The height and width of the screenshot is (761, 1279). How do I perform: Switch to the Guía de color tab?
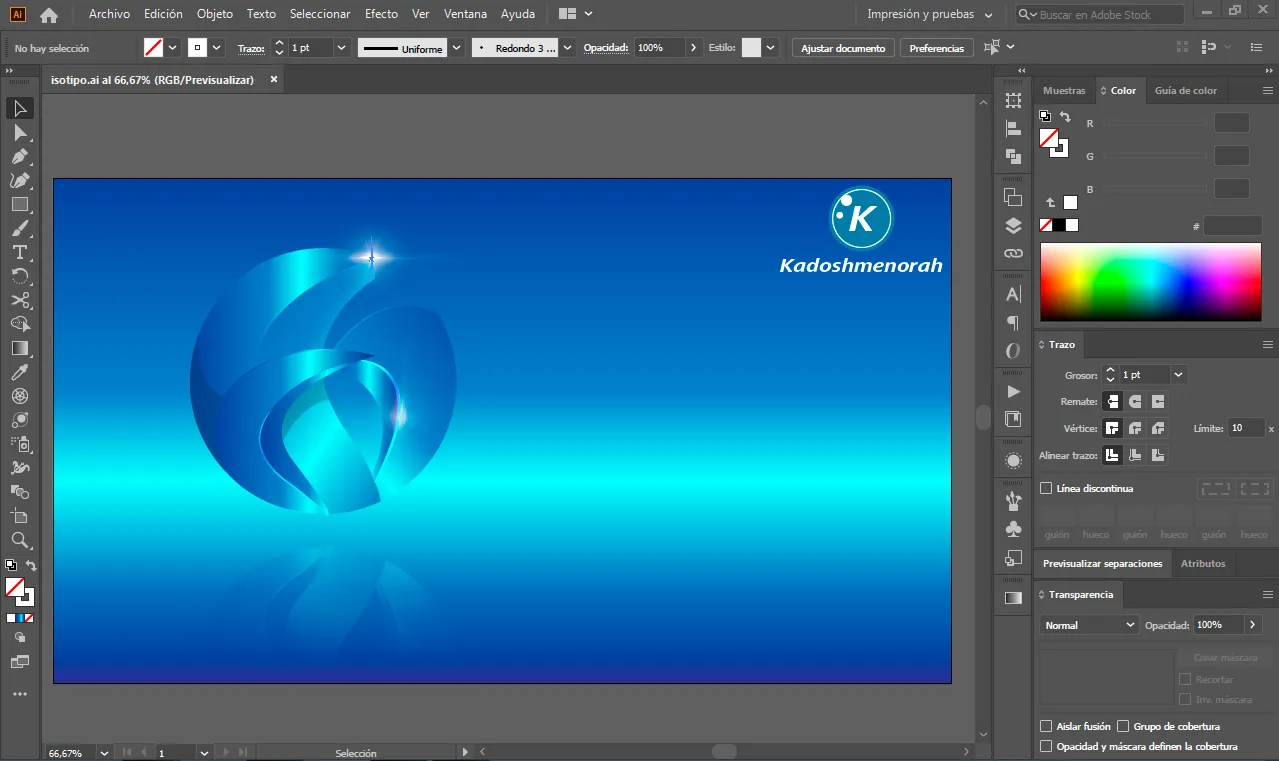[x=1186, y=90]
